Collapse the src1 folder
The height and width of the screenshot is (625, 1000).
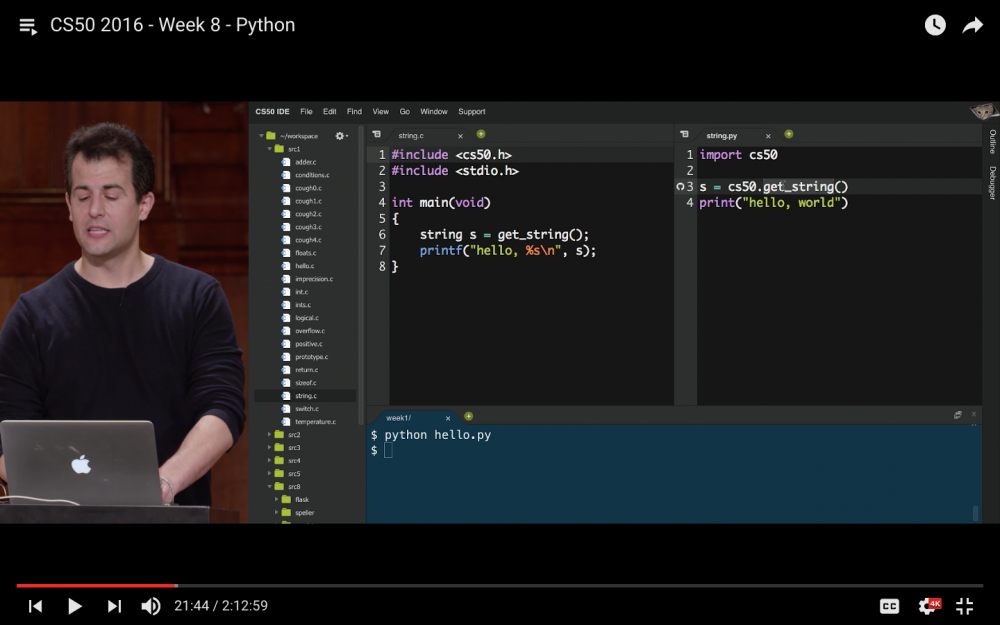(269, 149)
